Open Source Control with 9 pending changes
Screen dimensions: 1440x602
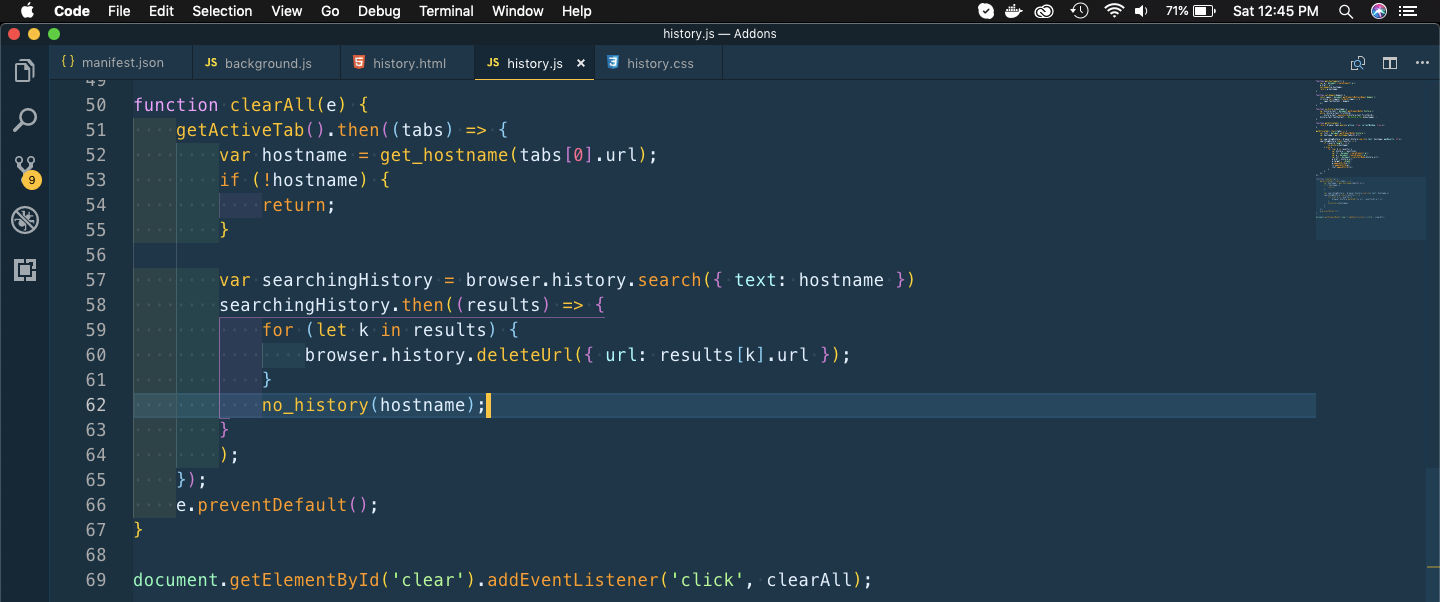[25, 170]
